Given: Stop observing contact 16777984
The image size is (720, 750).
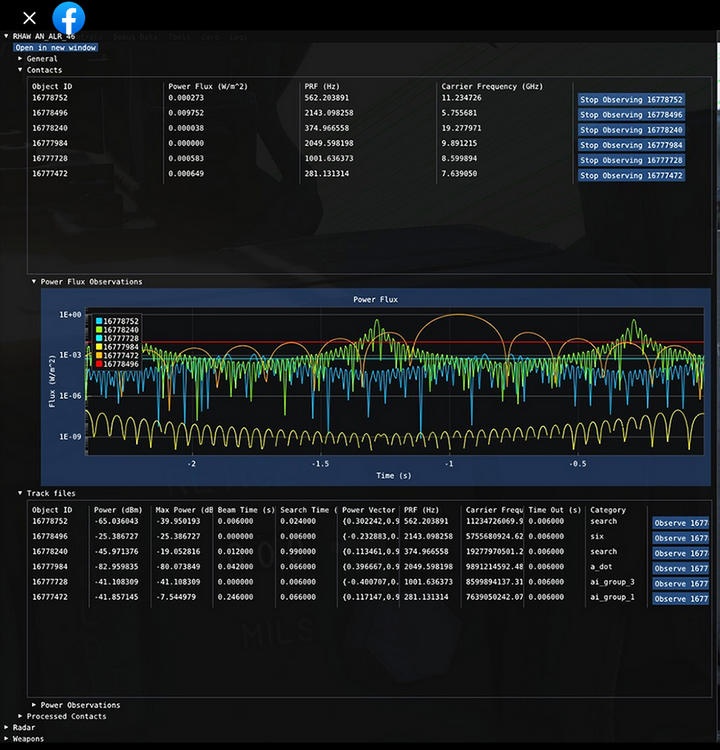Looking at the screenshot, I should 631,145.
